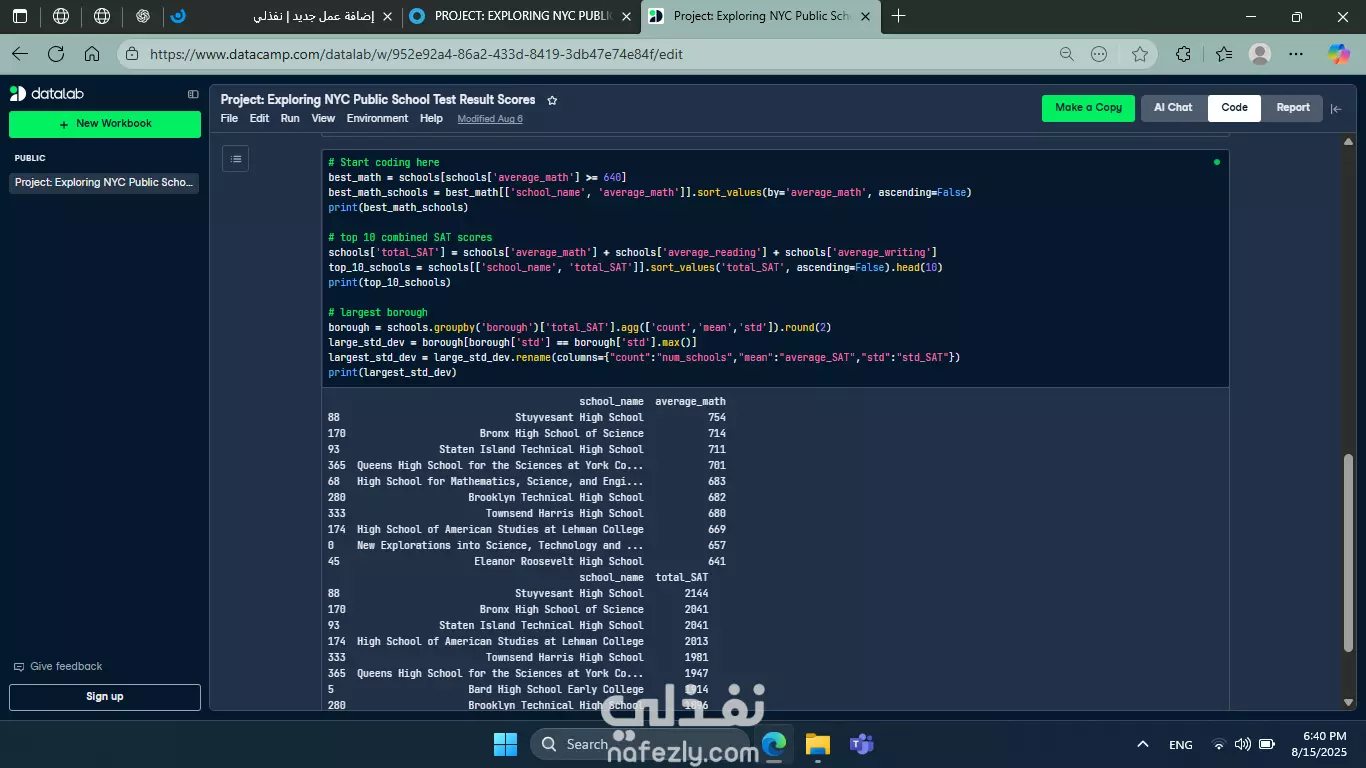Go to browser home page
The height and width of the screenshot is (768, 1366).
92,54
